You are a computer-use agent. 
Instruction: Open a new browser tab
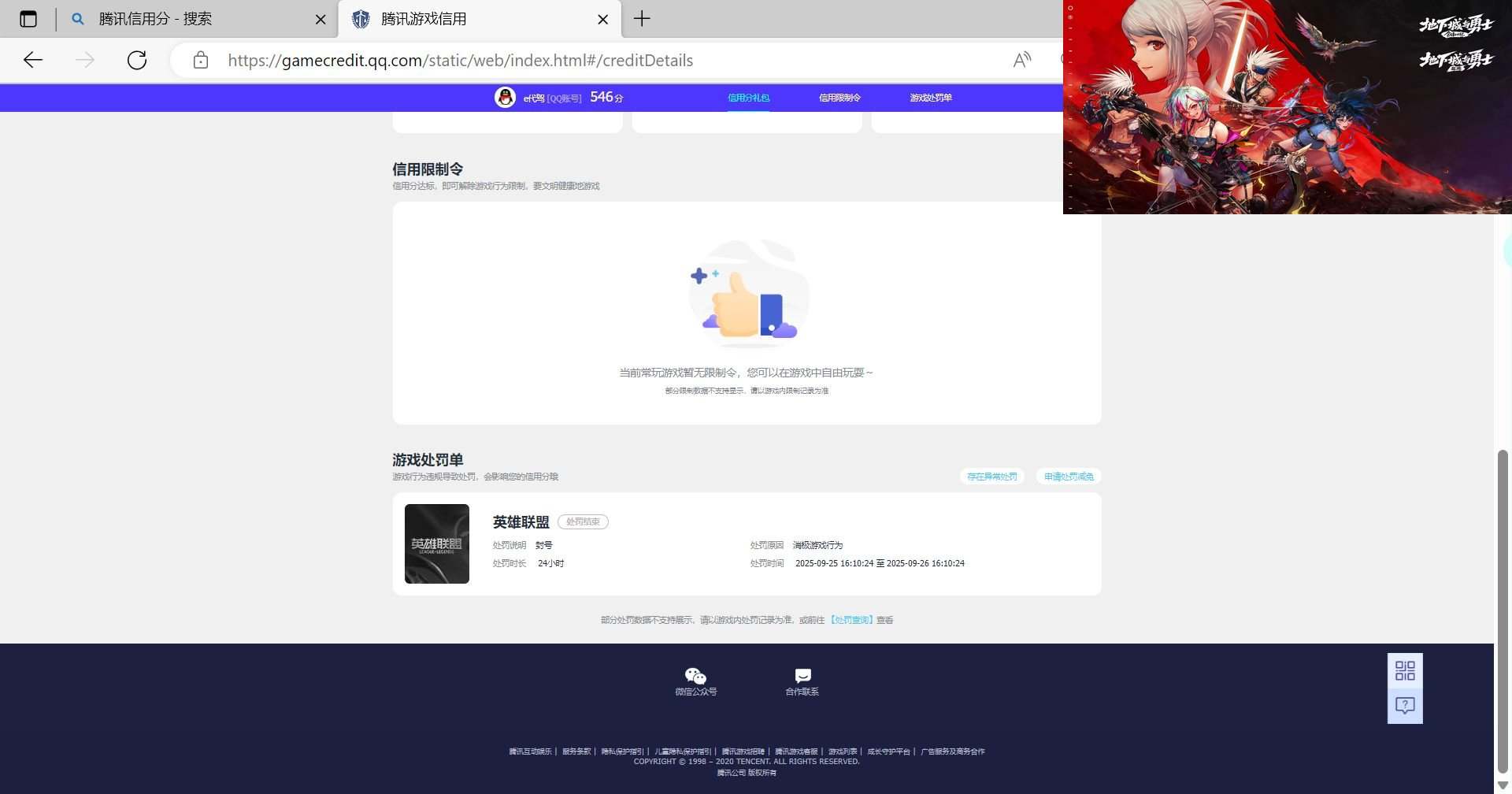(x=642, y=19)
